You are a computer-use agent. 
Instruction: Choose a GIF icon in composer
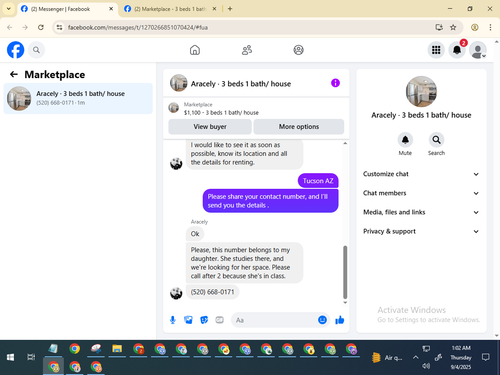pos(219,320)
